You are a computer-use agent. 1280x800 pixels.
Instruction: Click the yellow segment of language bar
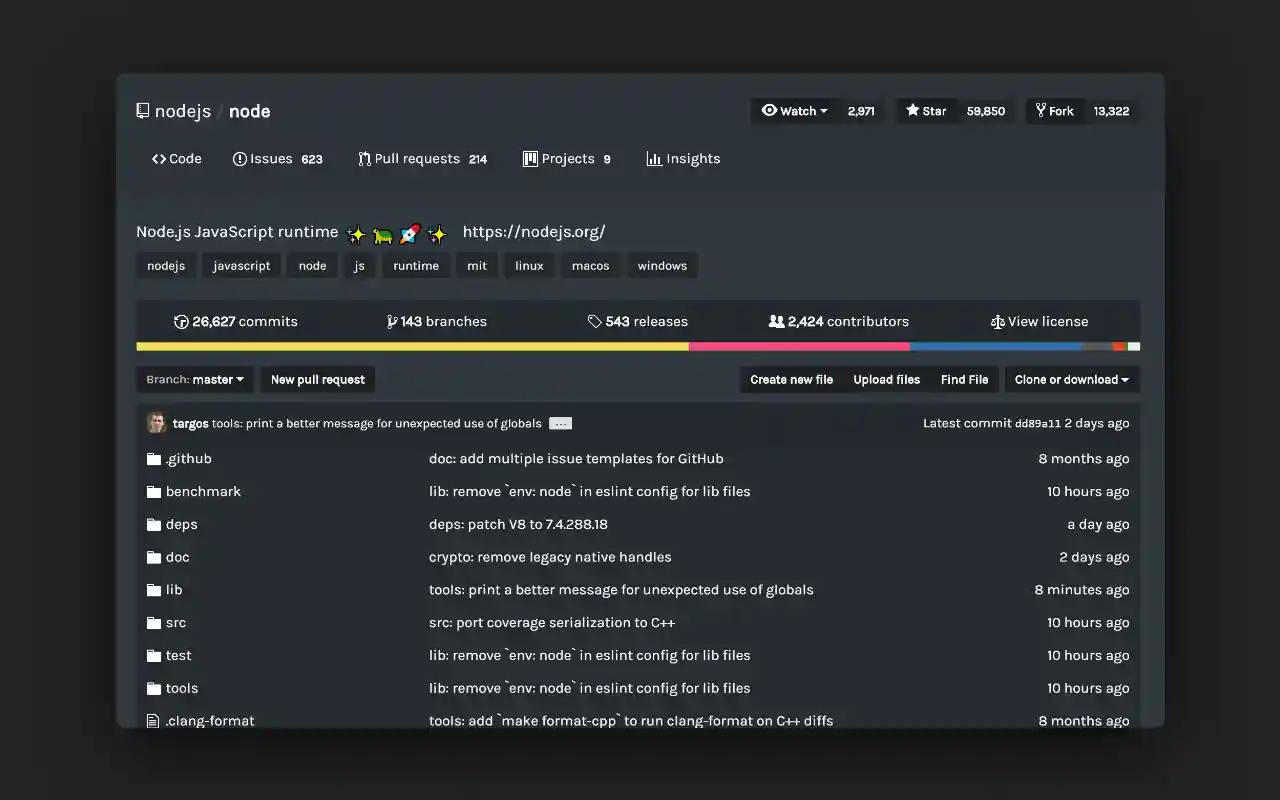point(412,347)
